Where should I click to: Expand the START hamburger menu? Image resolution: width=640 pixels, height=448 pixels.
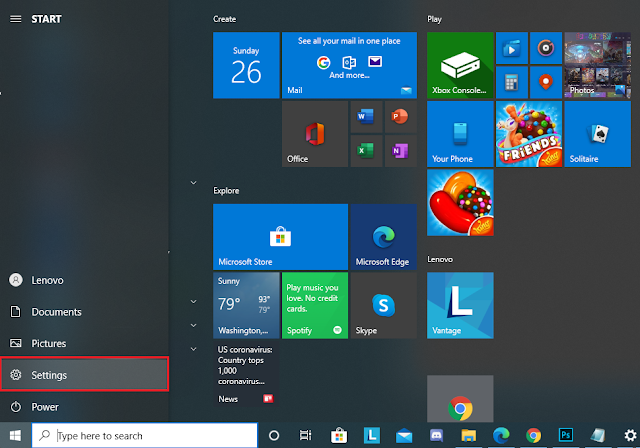click(x=16, y=19)
